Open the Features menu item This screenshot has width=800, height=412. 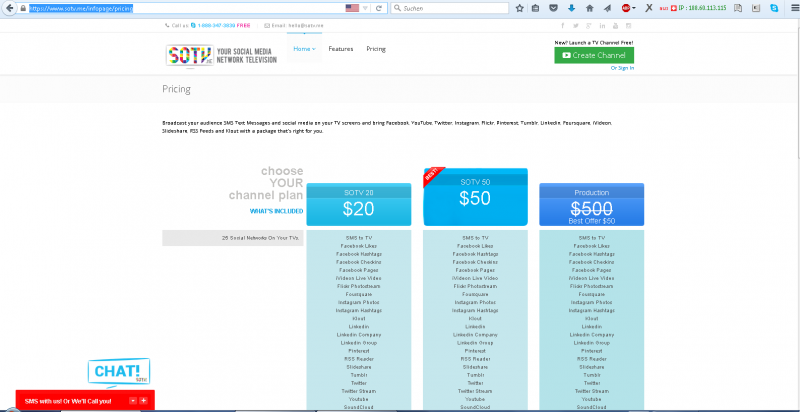tap(341, 49)
